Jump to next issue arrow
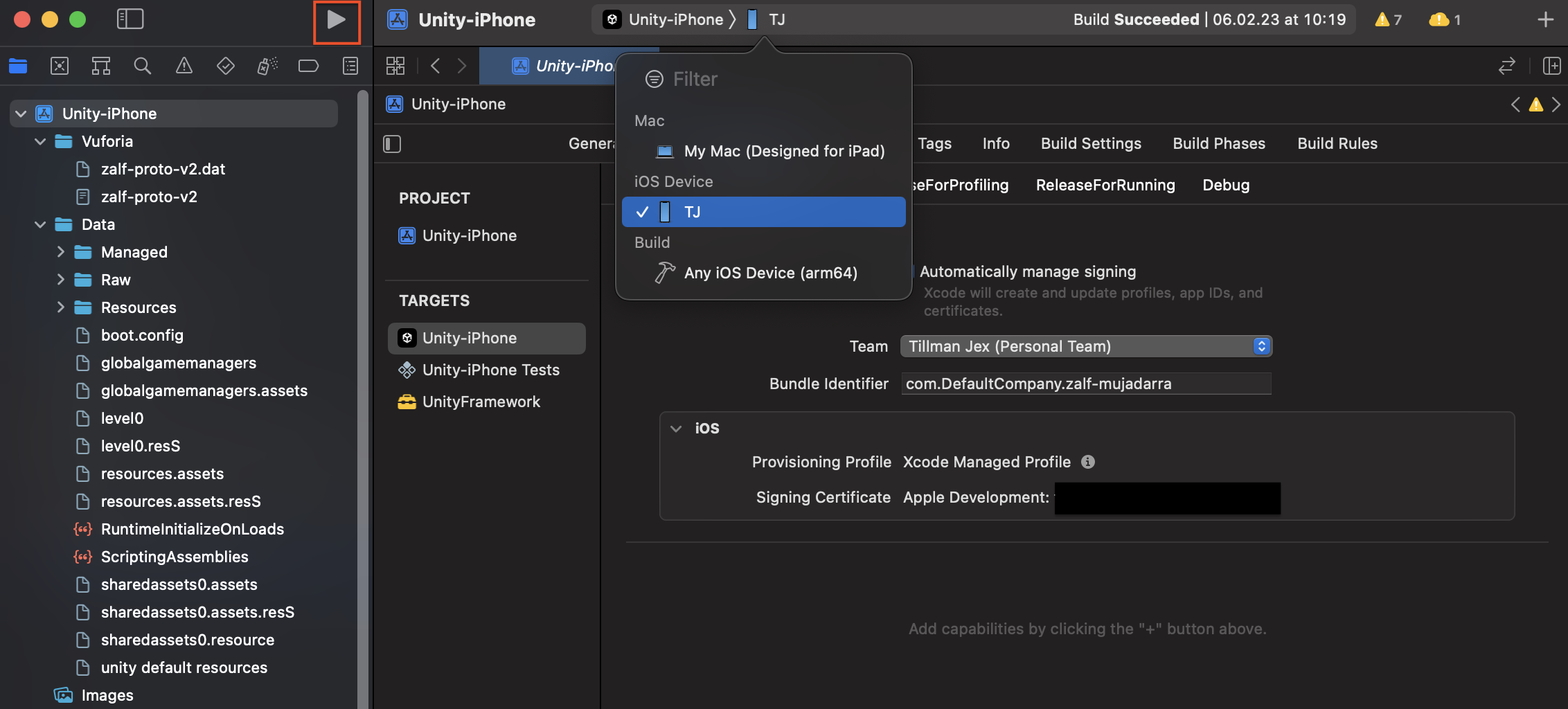The image size is (1568, 709). pyautogui.click(x=1557, y=105)
